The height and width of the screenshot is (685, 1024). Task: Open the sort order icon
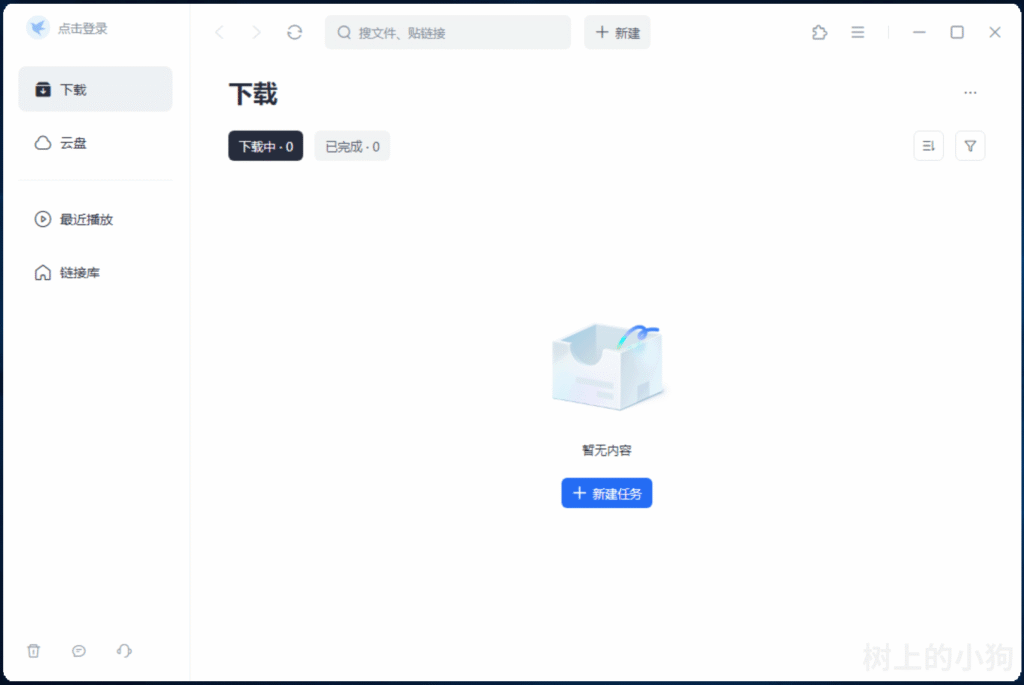click(928, 146)
